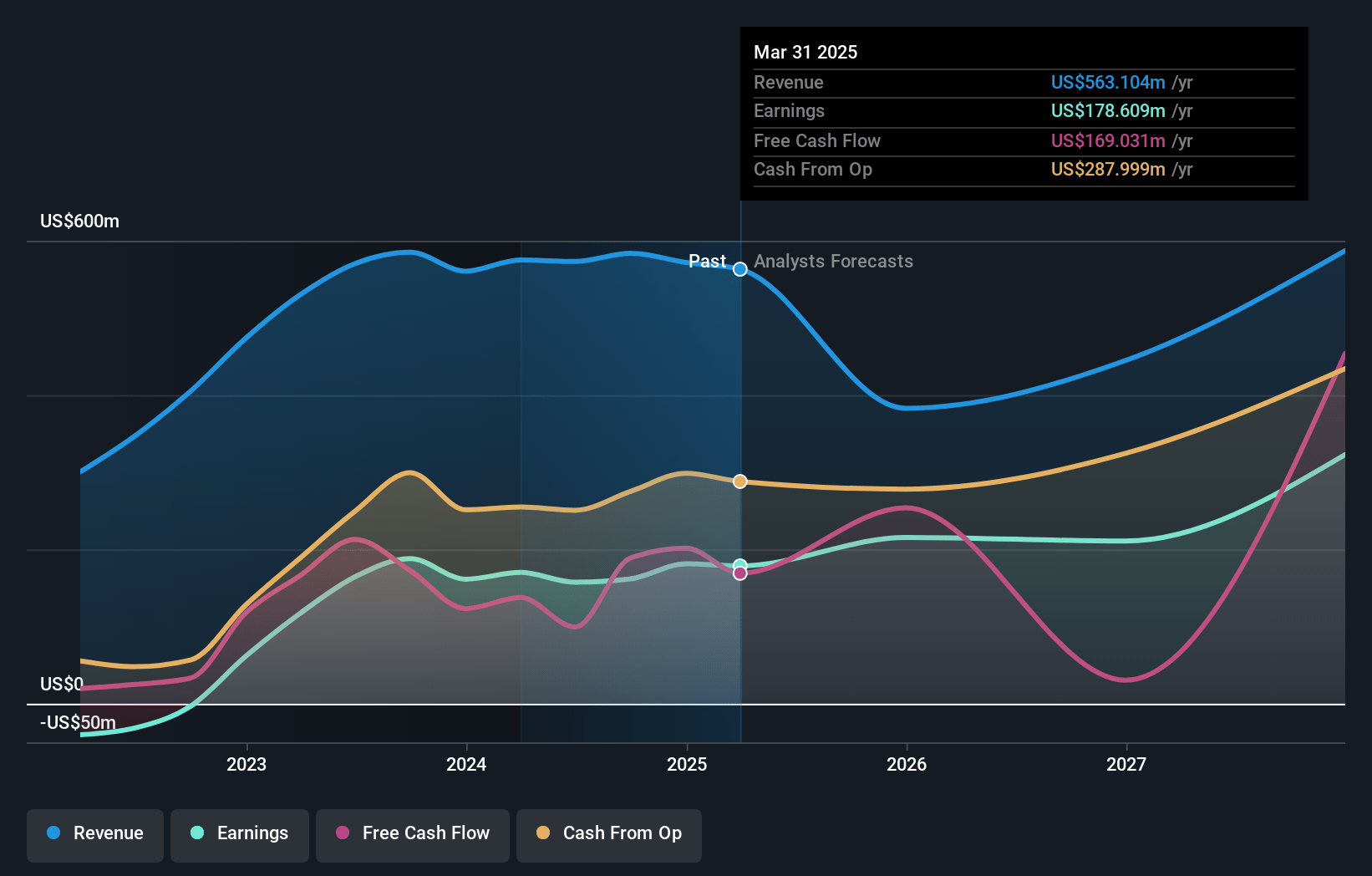The width and height of the screenshot is (1372, 876).
Task: Click the 'Revenue' row label in tooltip
Action: click(788, 82)
